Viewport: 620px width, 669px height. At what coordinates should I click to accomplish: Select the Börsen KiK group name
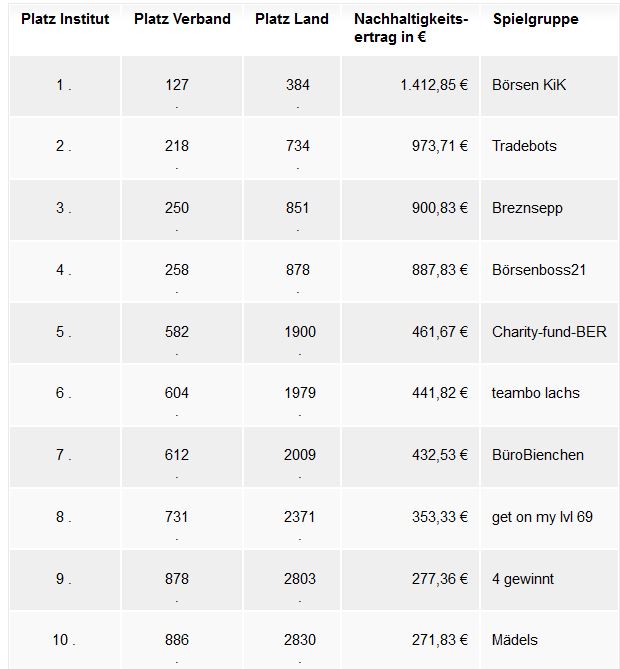(529, 85)
